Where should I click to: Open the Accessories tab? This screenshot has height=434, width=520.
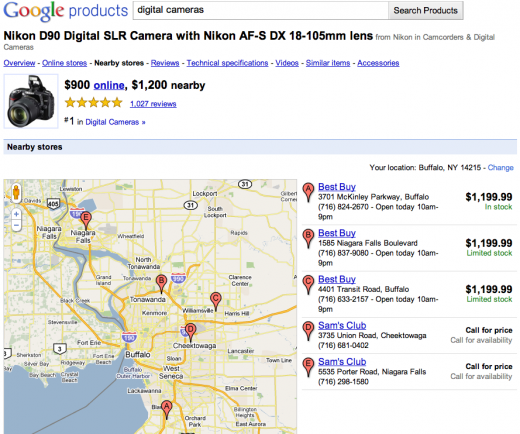[378, 63]
